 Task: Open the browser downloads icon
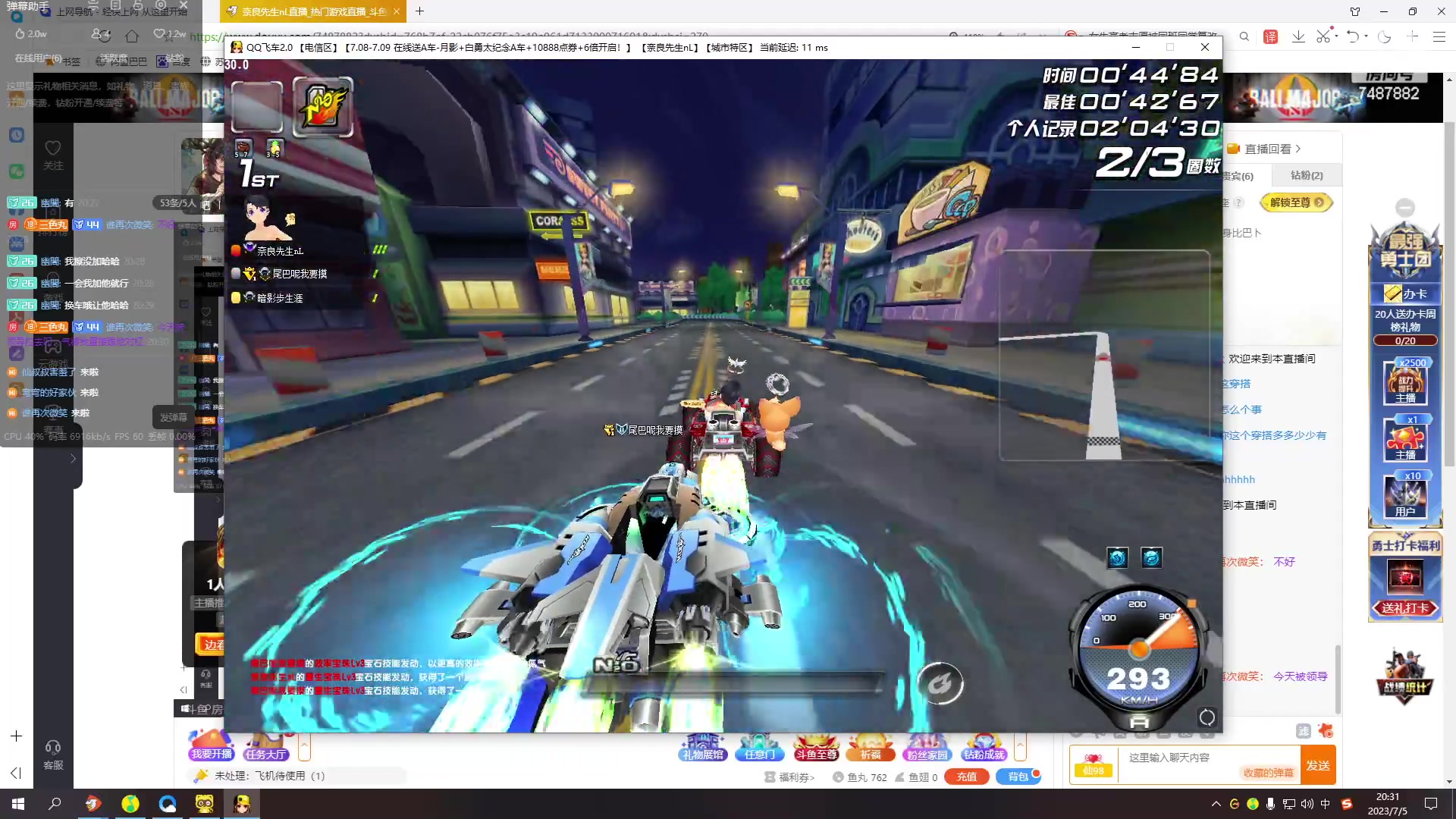pos(1298,36)
